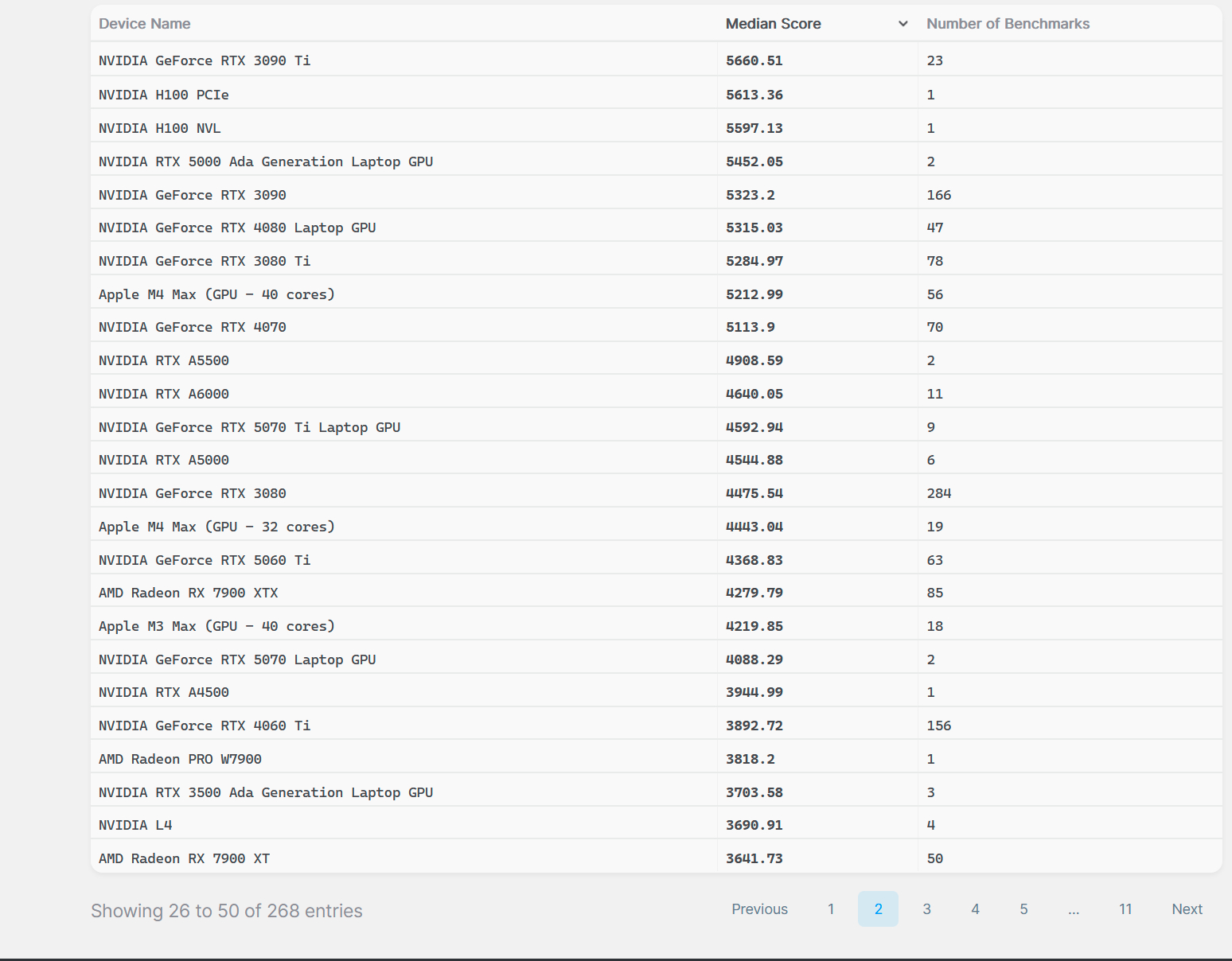The width and height of the screenshot is (1232, 961).
Task: Select NVIDIA H100 NVL device name
Action: [x=160, y=128]
